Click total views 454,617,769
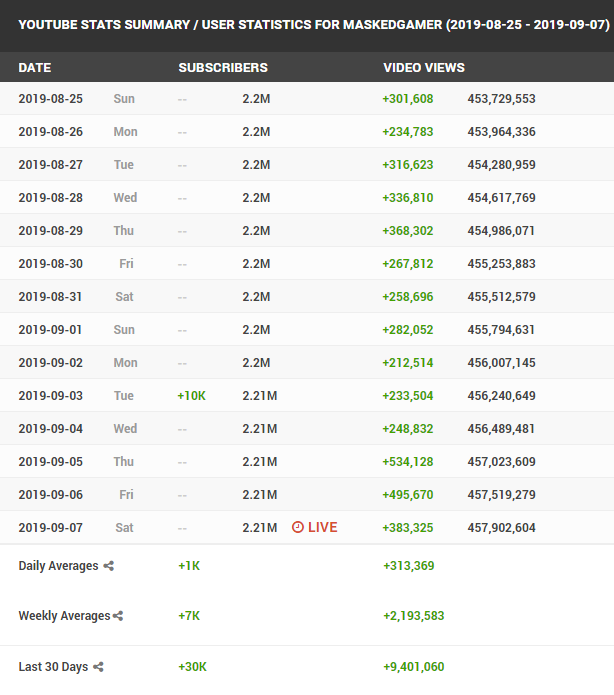614x695 pixels. point(501,198)
